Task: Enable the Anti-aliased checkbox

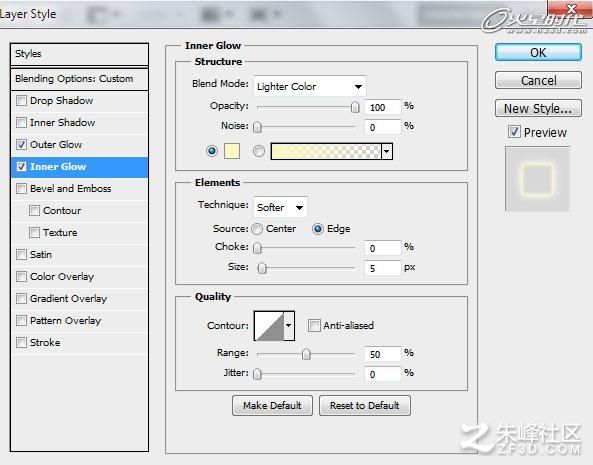Action: pos(314,326)
